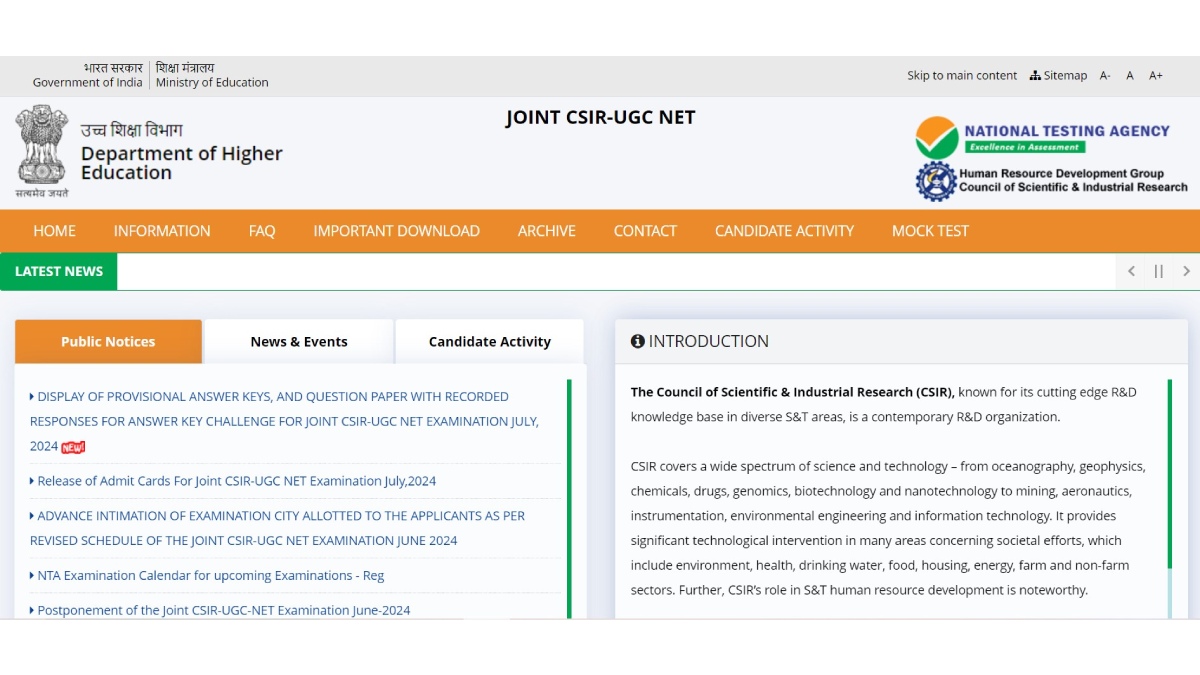Image resolution: width=1200 pixels, height=675 pixels.
Task: Click A+ to increase font size
Action: pos(1156,75)
